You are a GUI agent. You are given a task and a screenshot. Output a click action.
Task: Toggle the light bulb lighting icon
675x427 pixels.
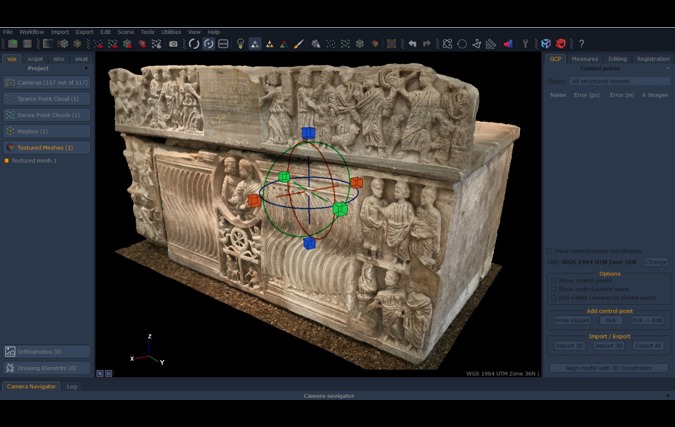coord(240,44)
